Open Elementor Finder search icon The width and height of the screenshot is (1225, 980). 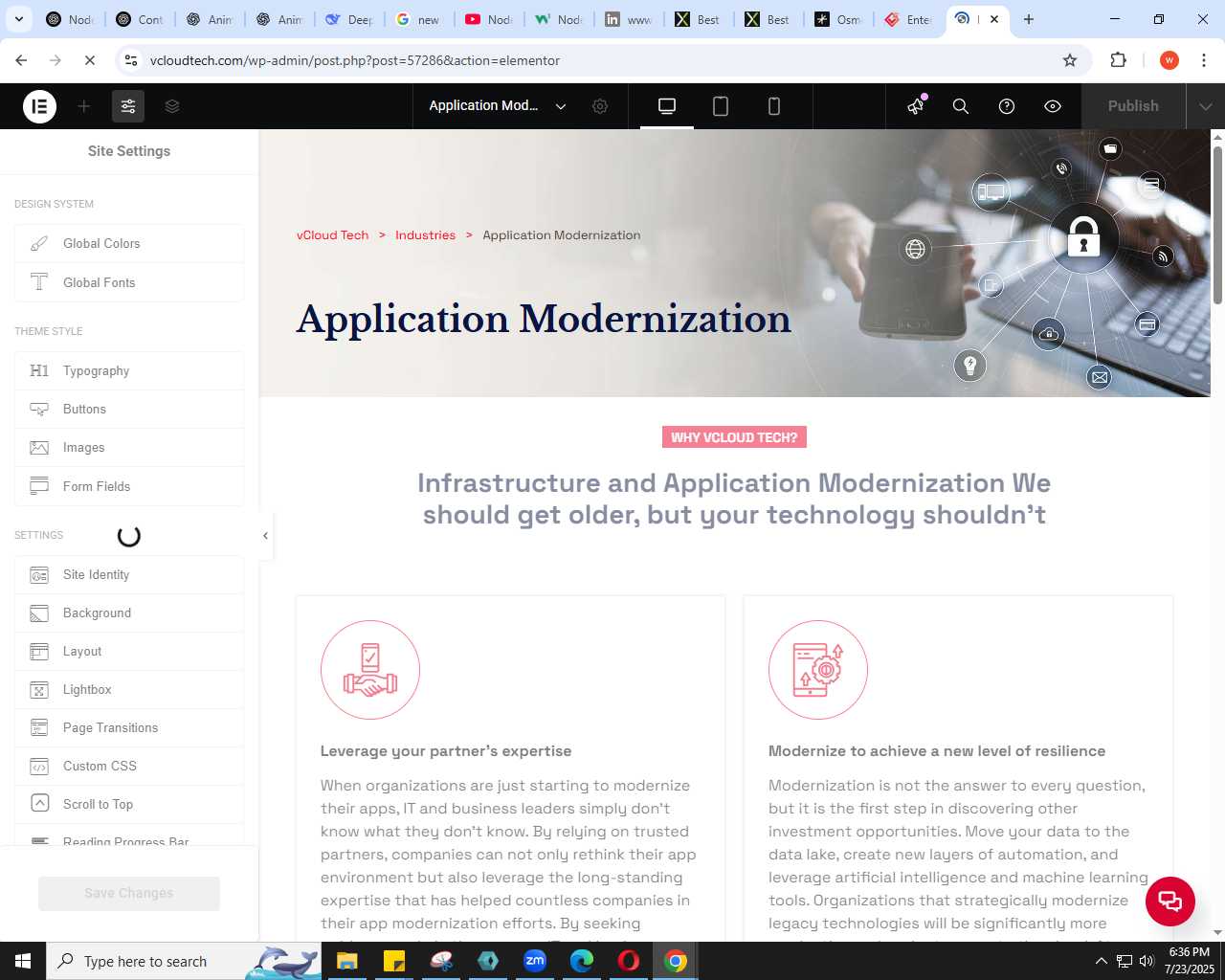click(x=961, y=106)
